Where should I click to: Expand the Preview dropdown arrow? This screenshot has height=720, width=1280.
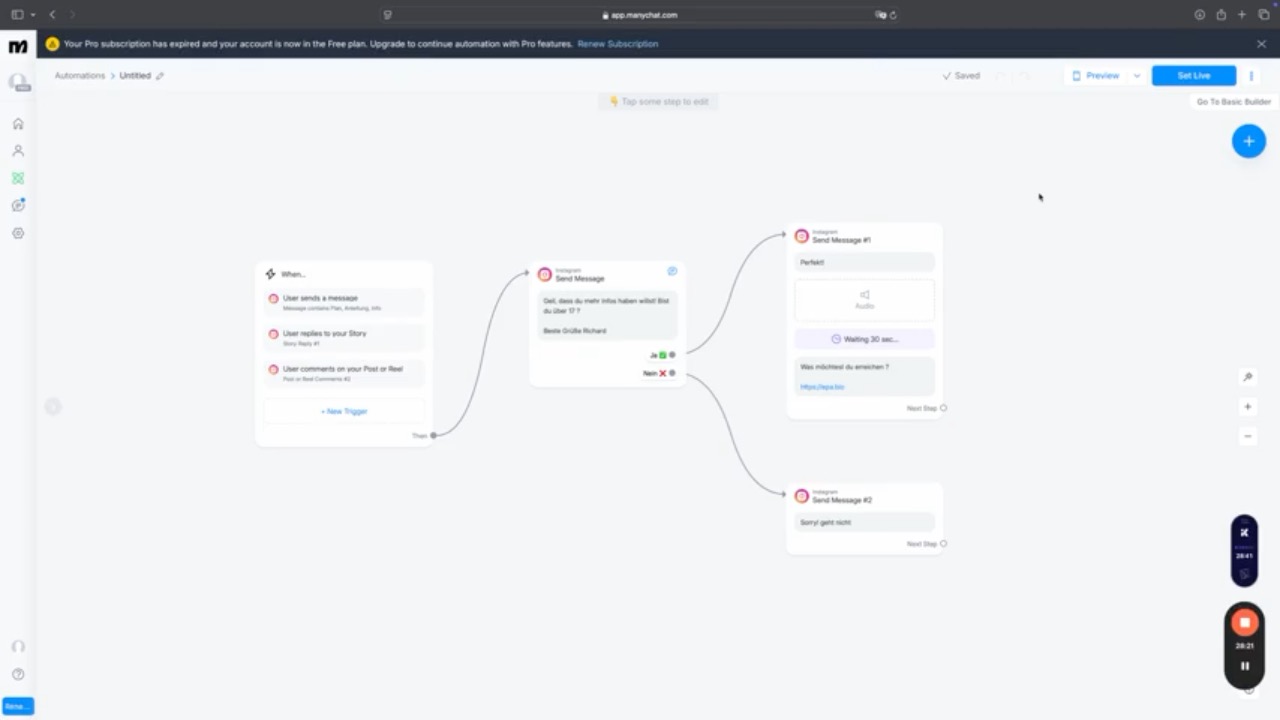1136,76
